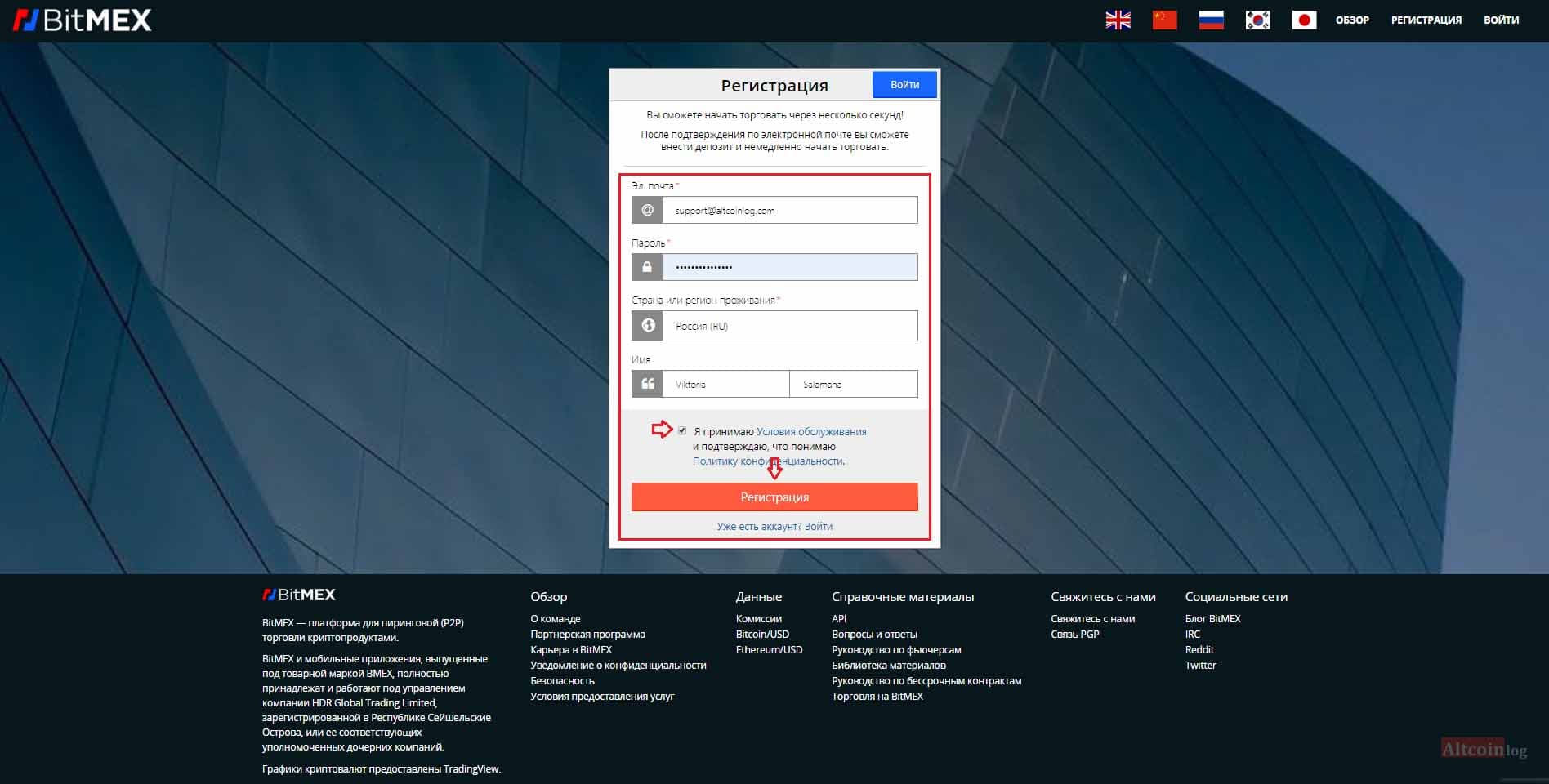Focus the email field with support@altcoinlog.com

pos(789,210)
